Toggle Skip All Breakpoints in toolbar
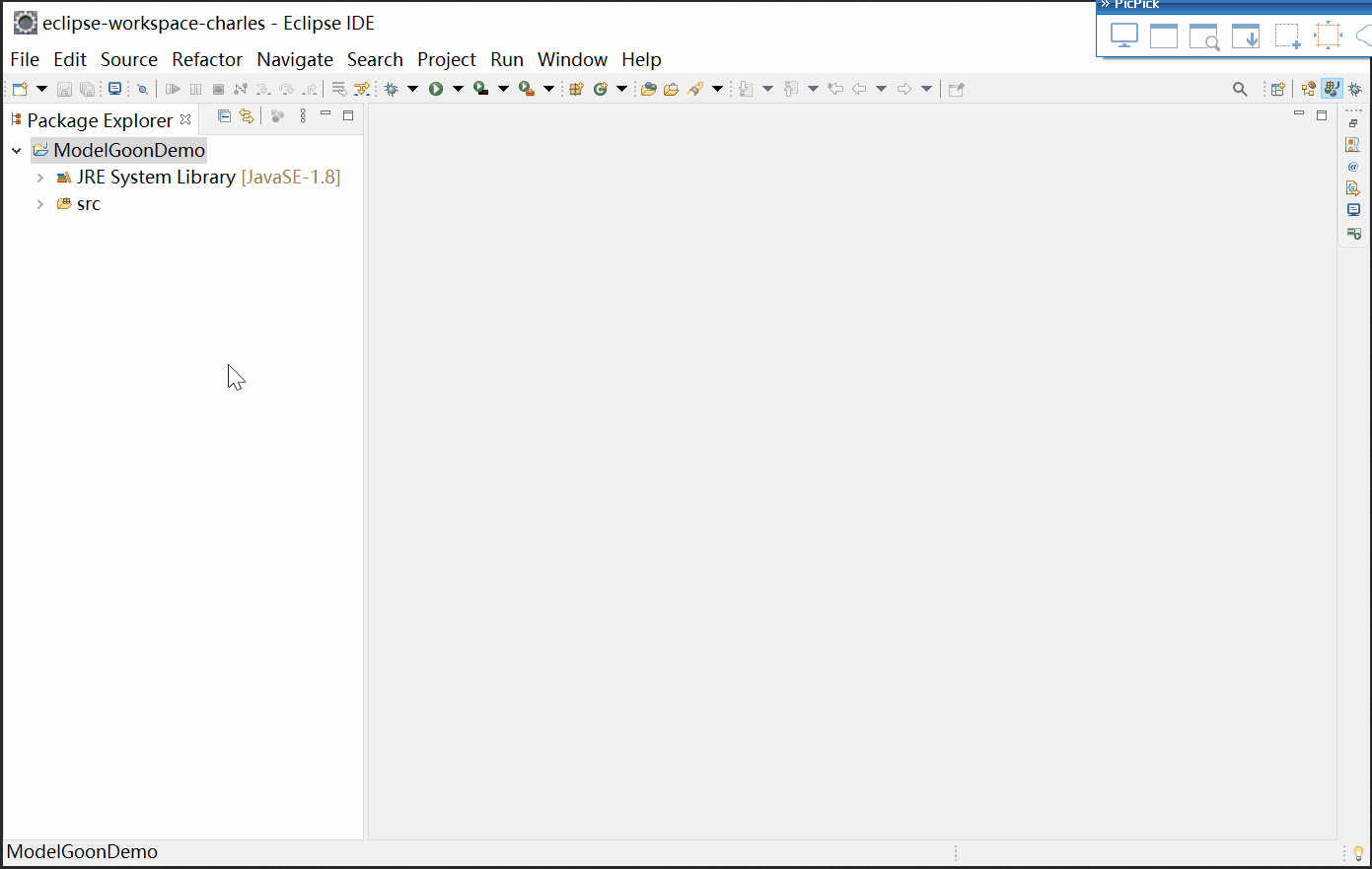The height and width of the screenshot is (869, 1372). click(x=142, y=89)
